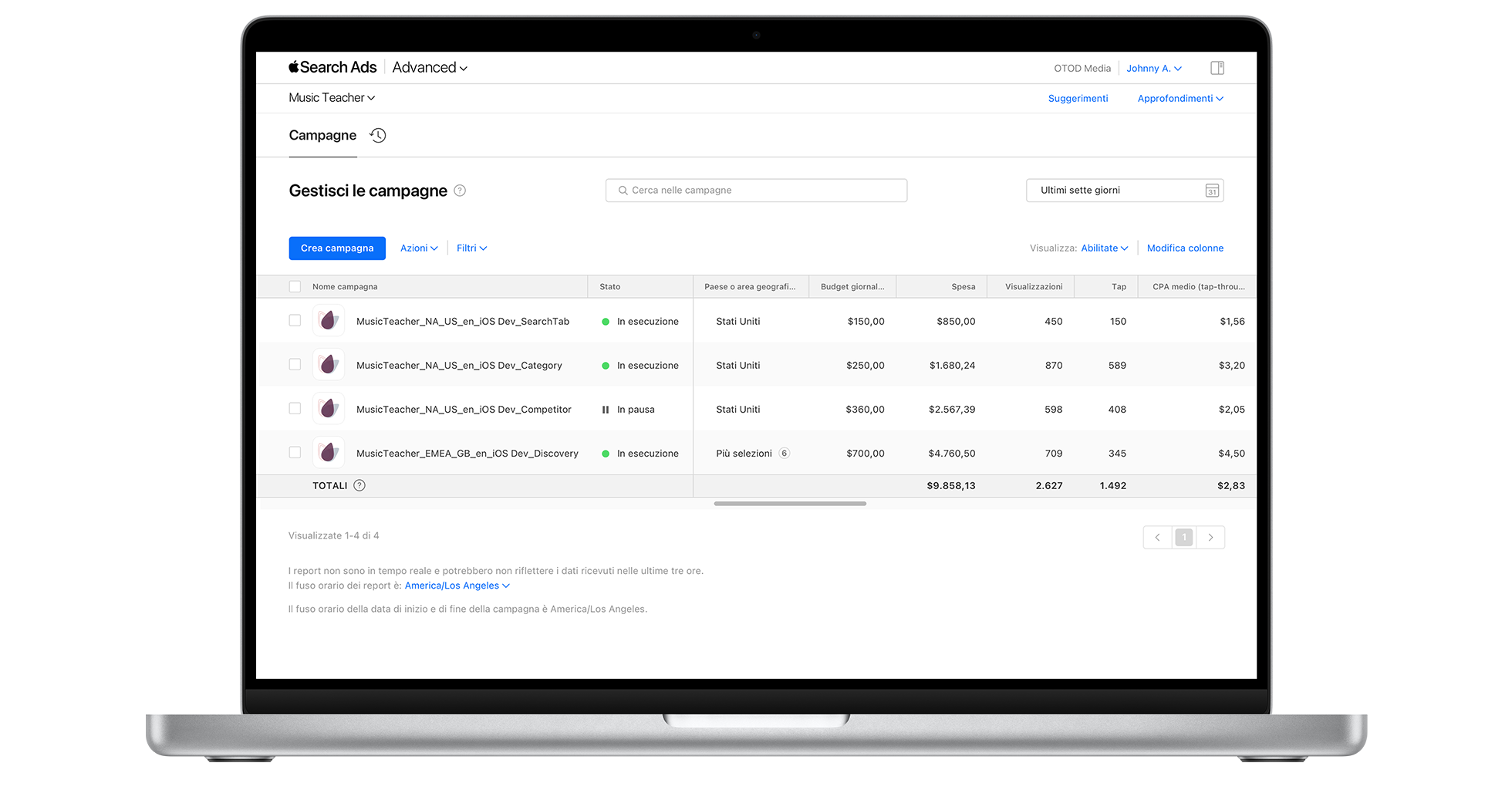1512x790 pixels.
Task: Open app icon for Discovery campaign
Action: tap(329, 452)
